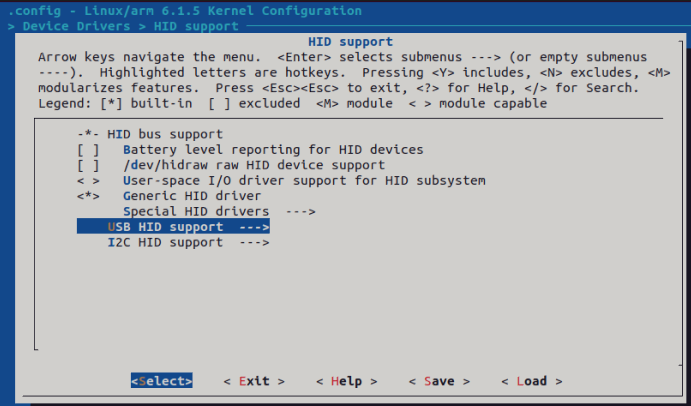Viewport: 691px width, 406px height.
Task: Click the HID support dialog title
Action: (350, 42)
